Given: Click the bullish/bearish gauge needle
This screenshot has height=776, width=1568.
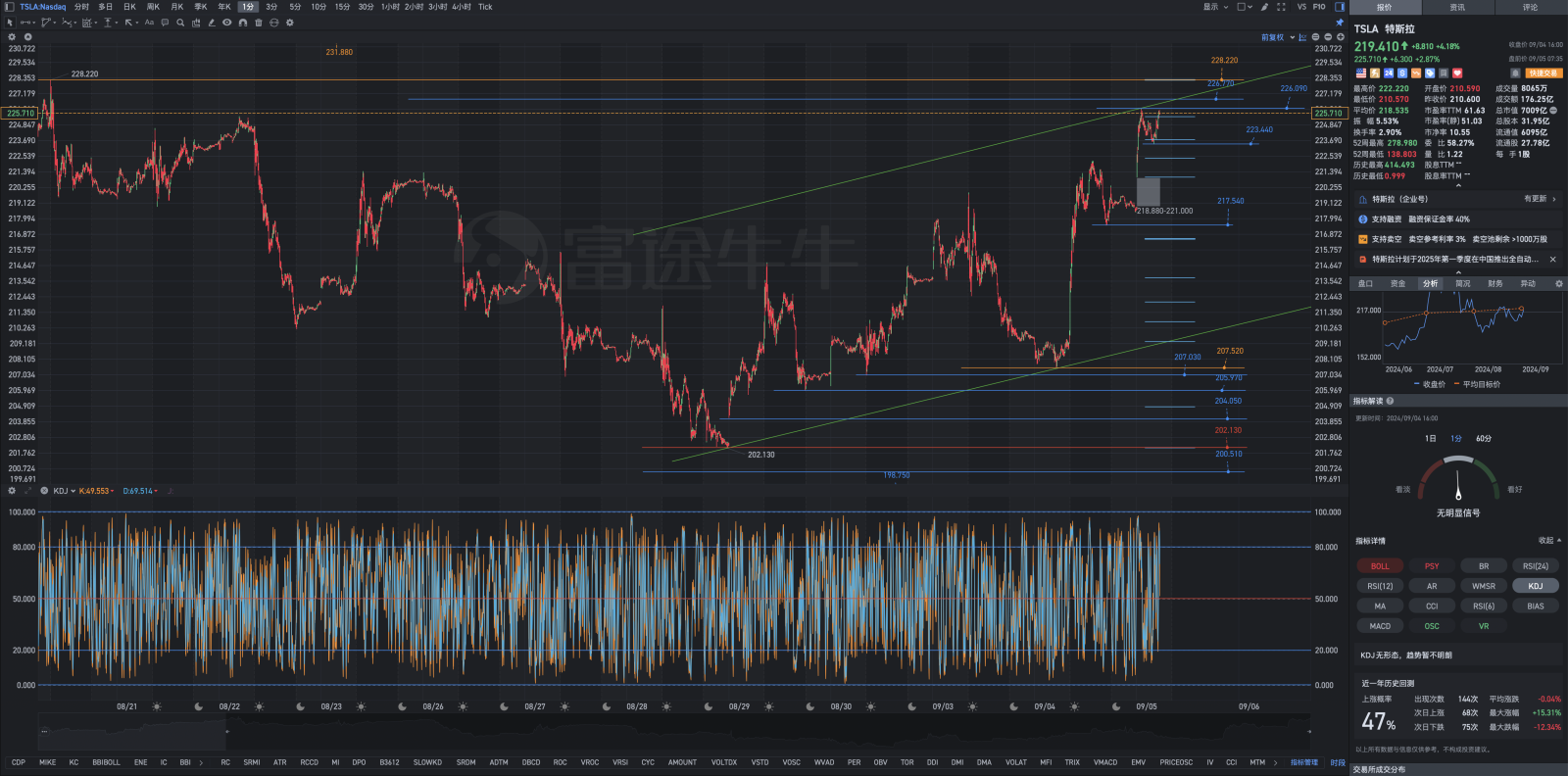Looking at the screenshot, I should click(1458, 484).
